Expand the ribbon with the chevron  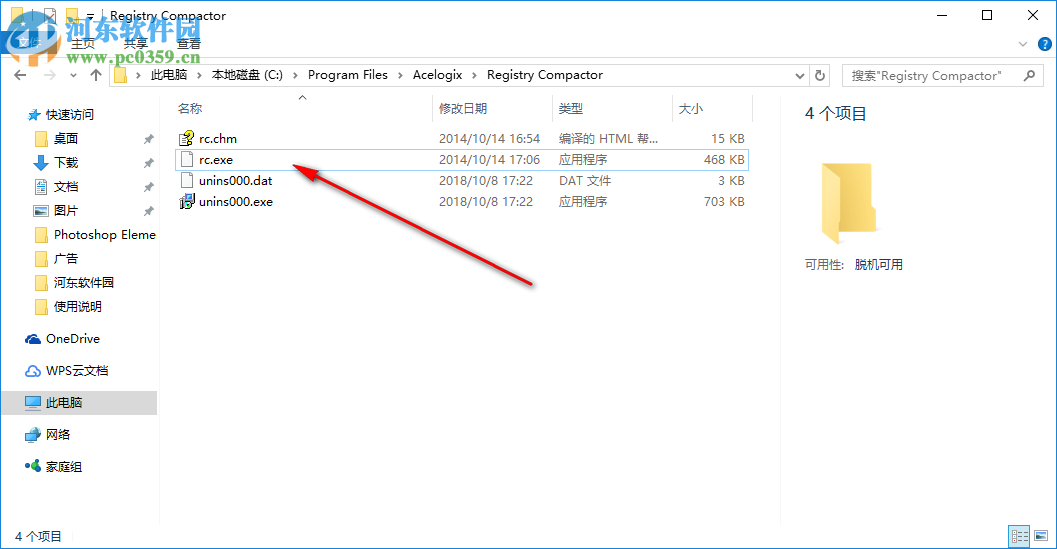pos(1023,45)
